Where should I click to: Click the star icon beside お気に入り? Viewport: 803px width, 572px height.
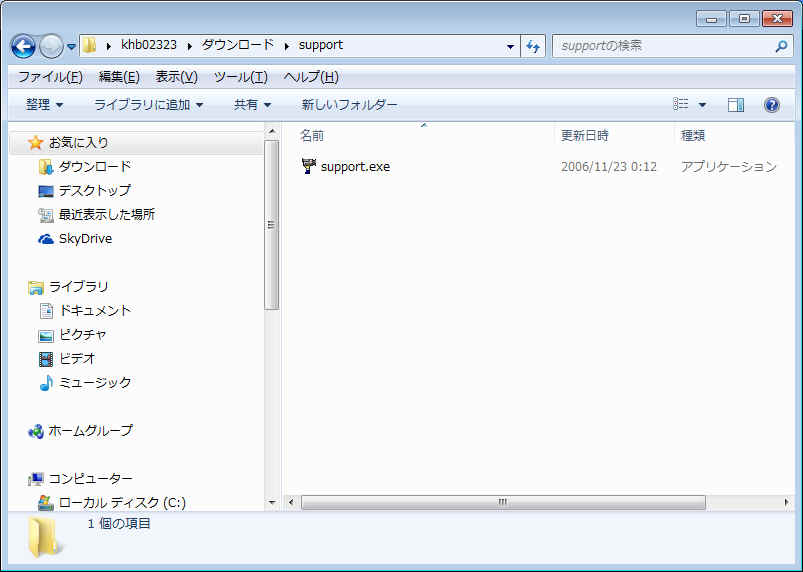35,142
